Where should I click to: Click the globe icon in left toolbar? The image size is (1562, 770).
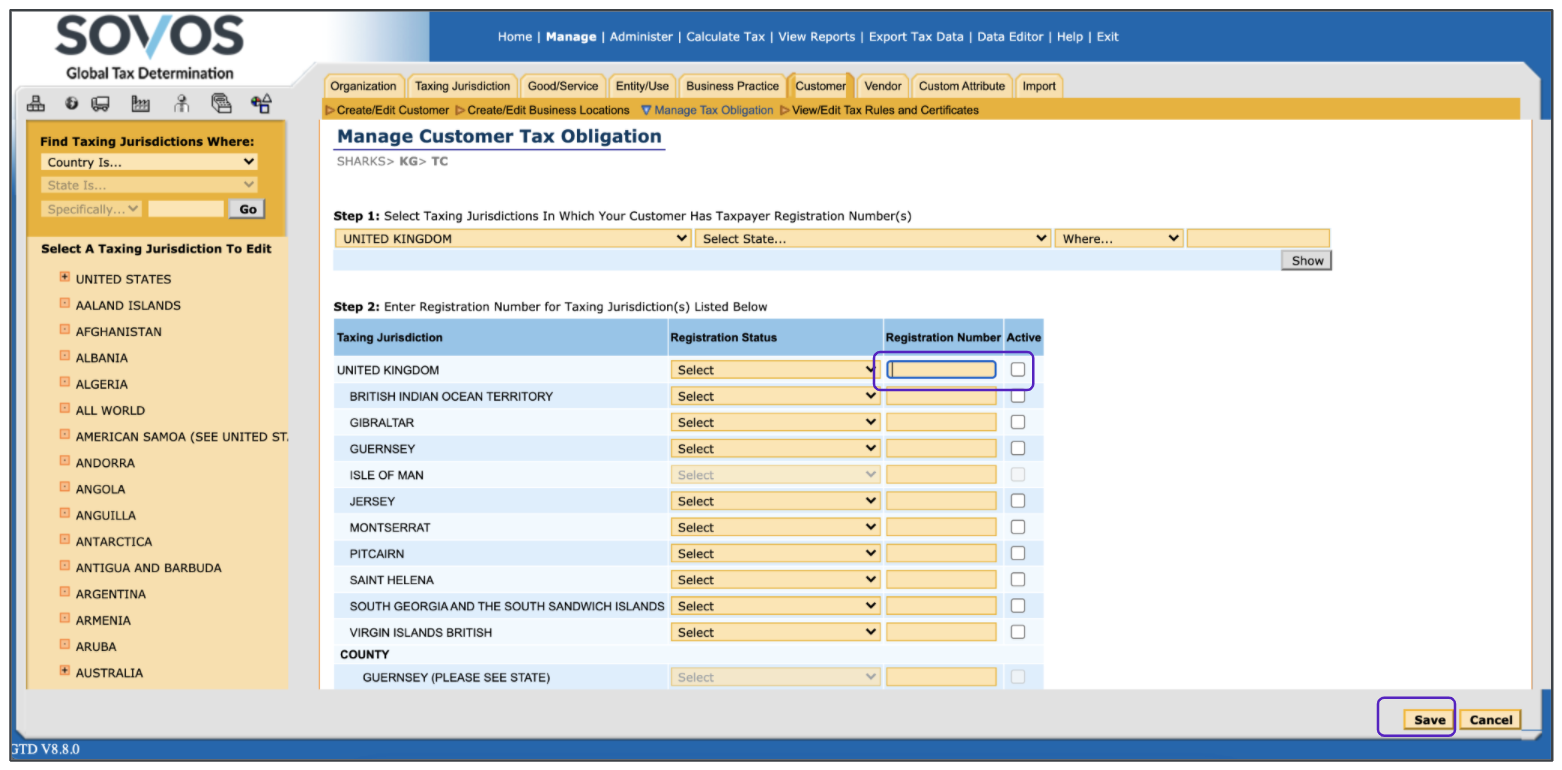[72, 103]
